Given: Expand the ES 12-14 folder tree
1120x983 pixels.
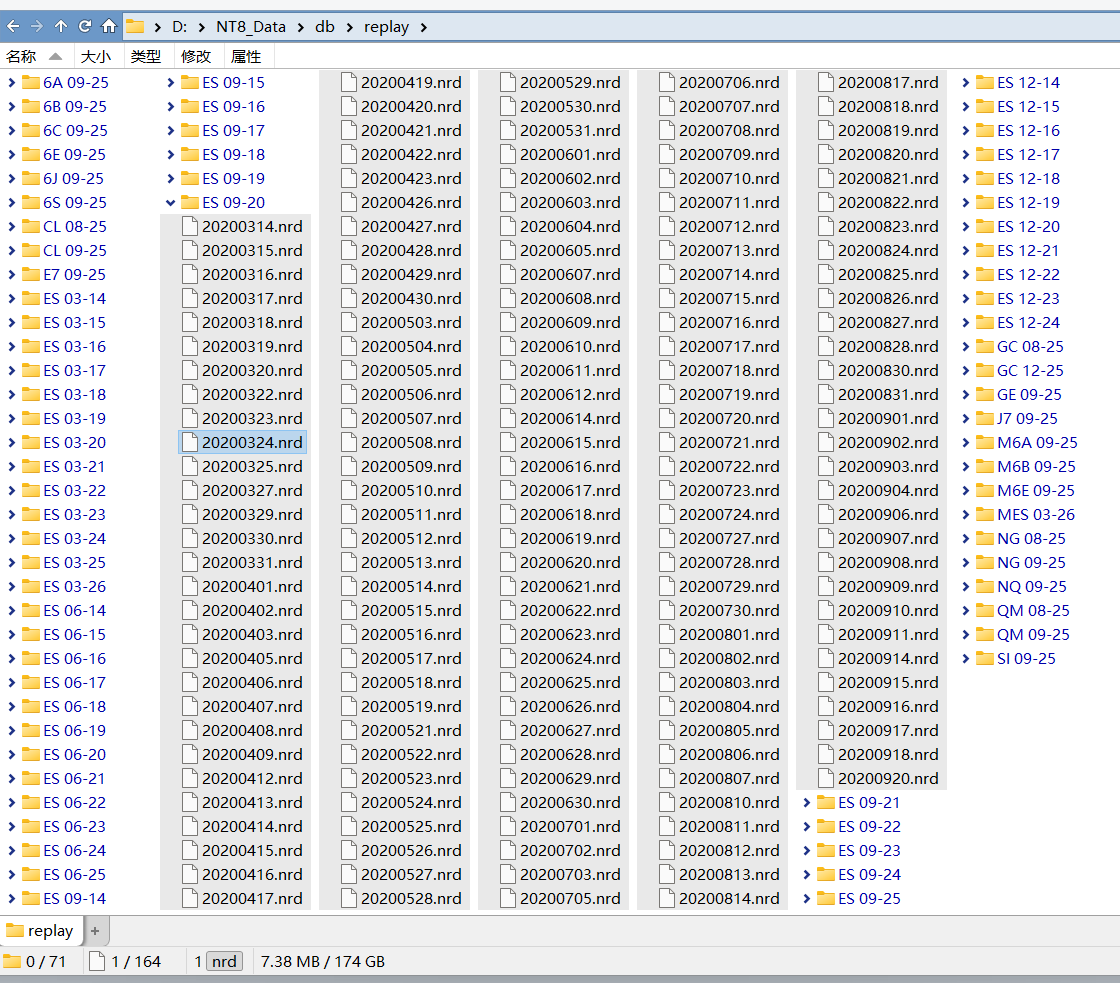Looking at the screenshot, I should (x=965, y=83).
